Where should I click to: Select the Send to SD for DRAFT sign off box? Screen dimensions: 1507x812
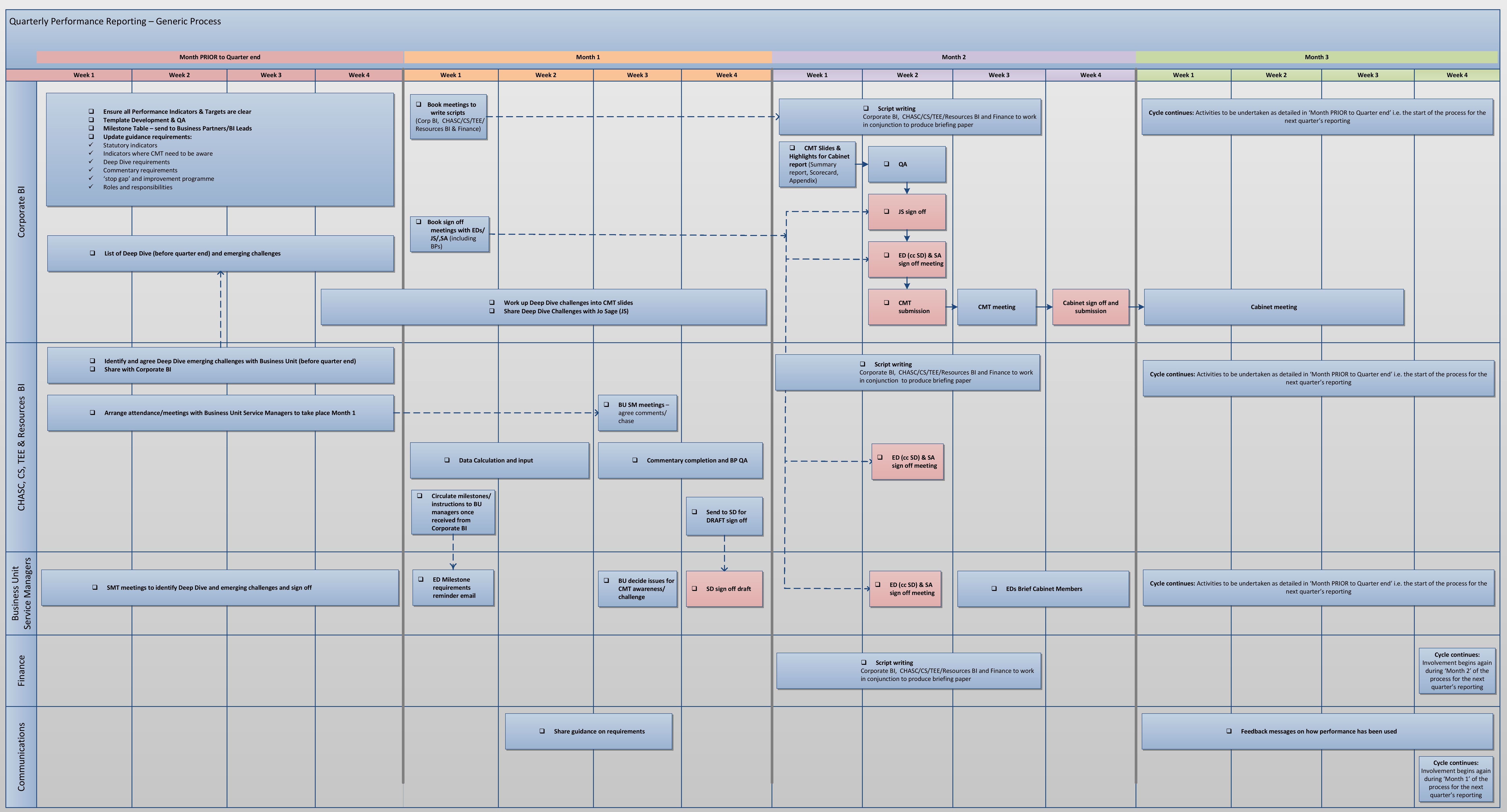tap(724, 516)
